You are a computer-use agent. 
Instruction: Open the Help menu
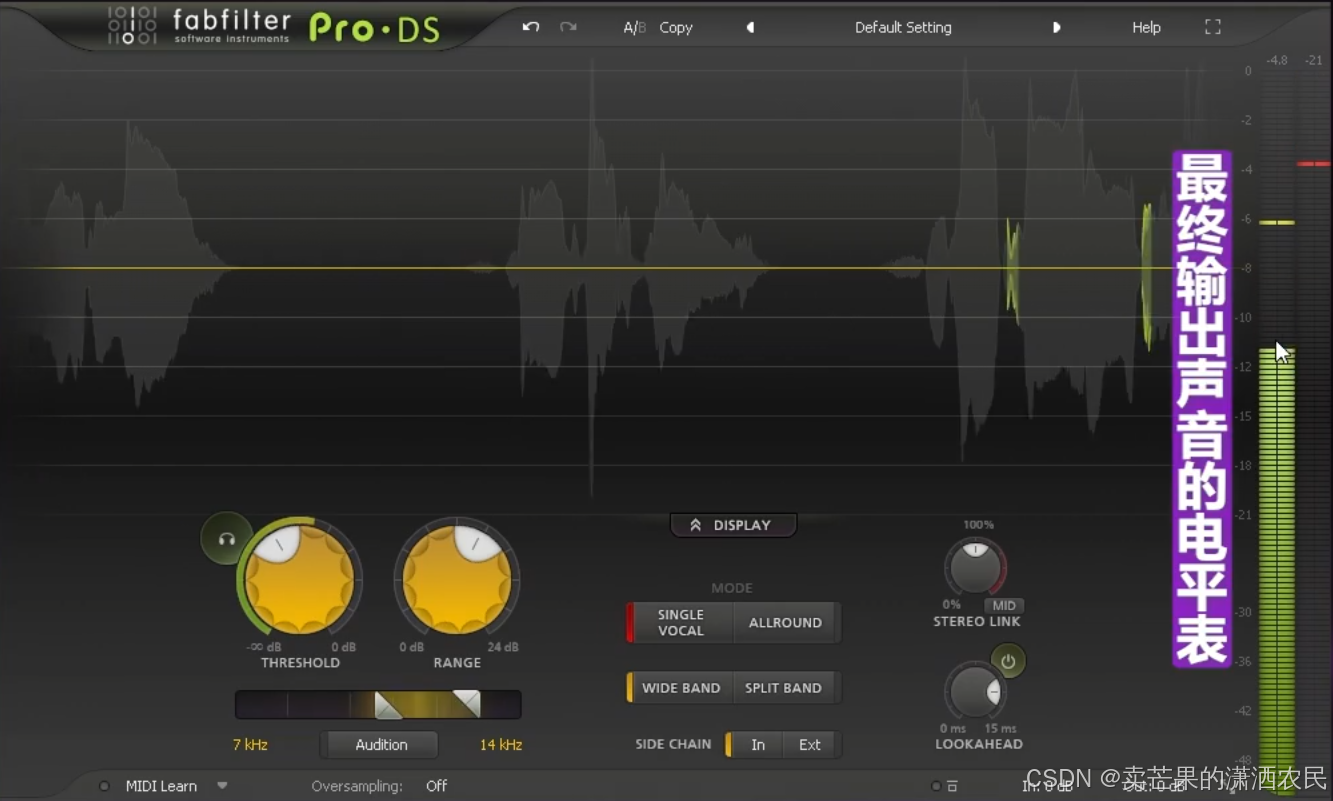click(x=1146, y=28)
